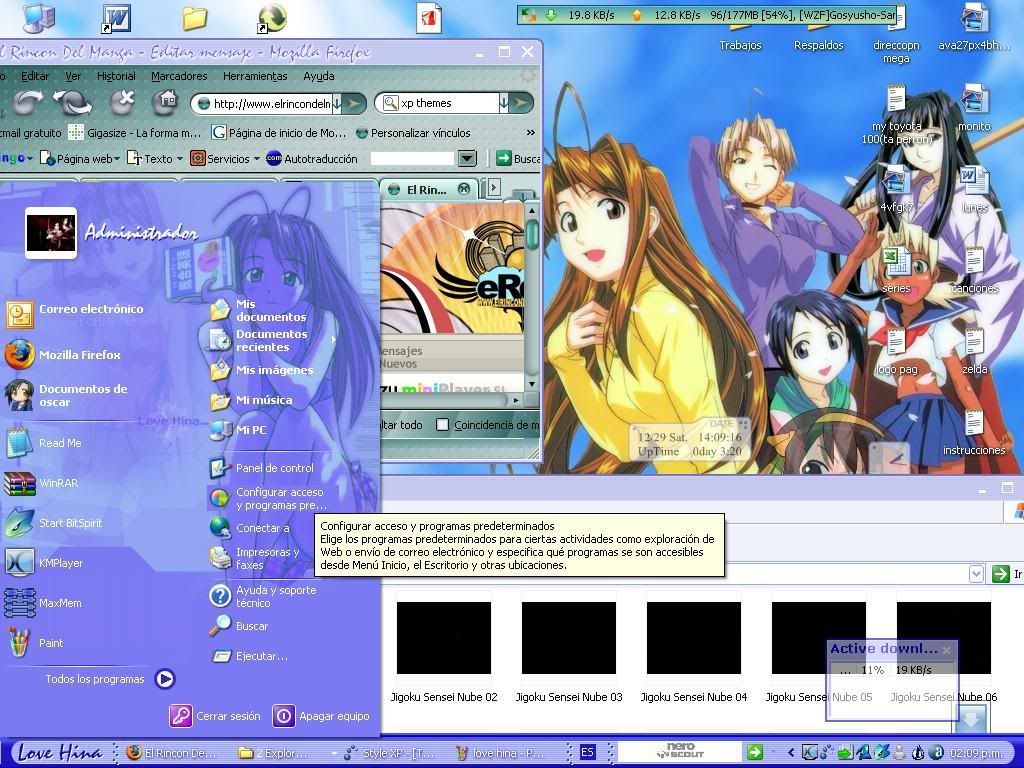The width and height of the screenshot is (1024, 768).
Task: Open Herramientas menu in Firefox
Action: [255, 76]
